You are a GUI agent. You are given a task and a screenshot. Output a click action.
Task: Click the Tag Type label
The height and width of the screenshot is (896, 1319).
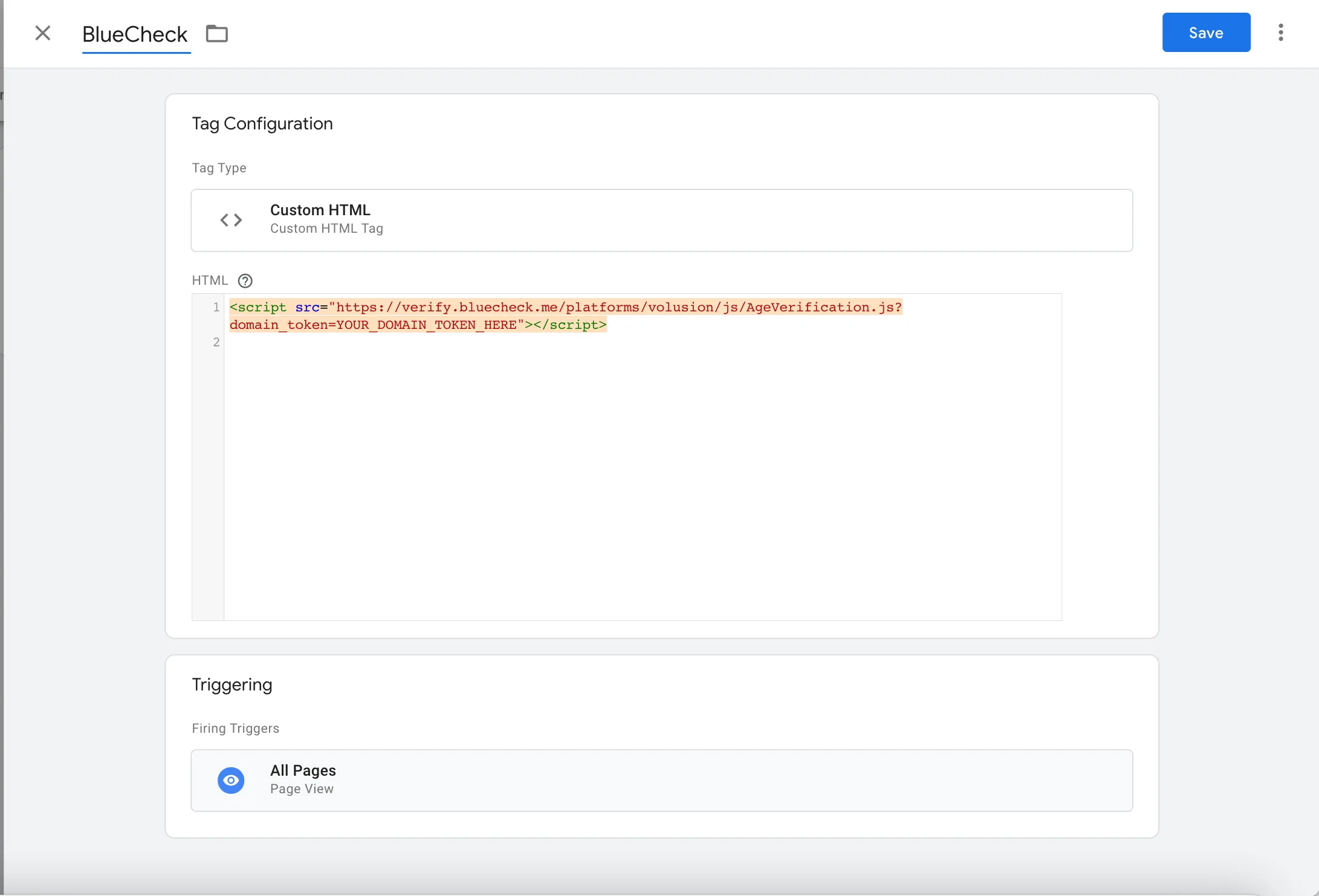point(219,167)
